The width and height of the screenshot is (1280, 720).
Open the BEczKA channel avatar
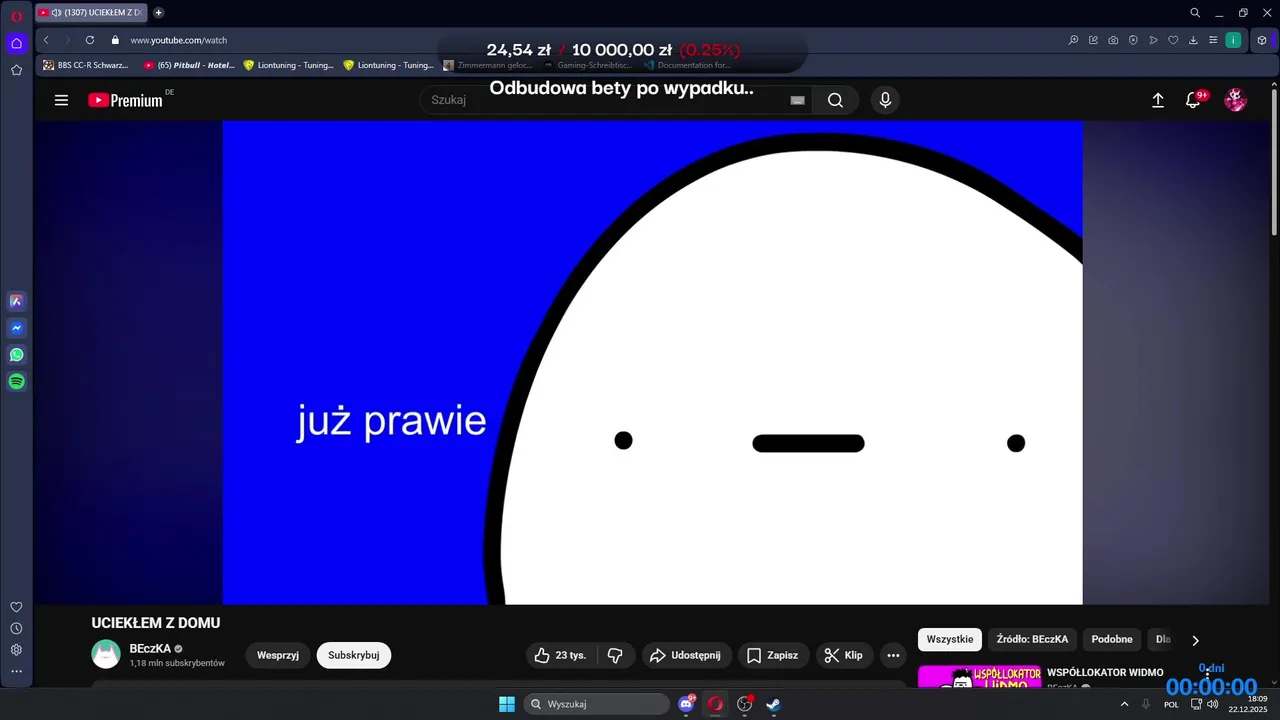106,654
